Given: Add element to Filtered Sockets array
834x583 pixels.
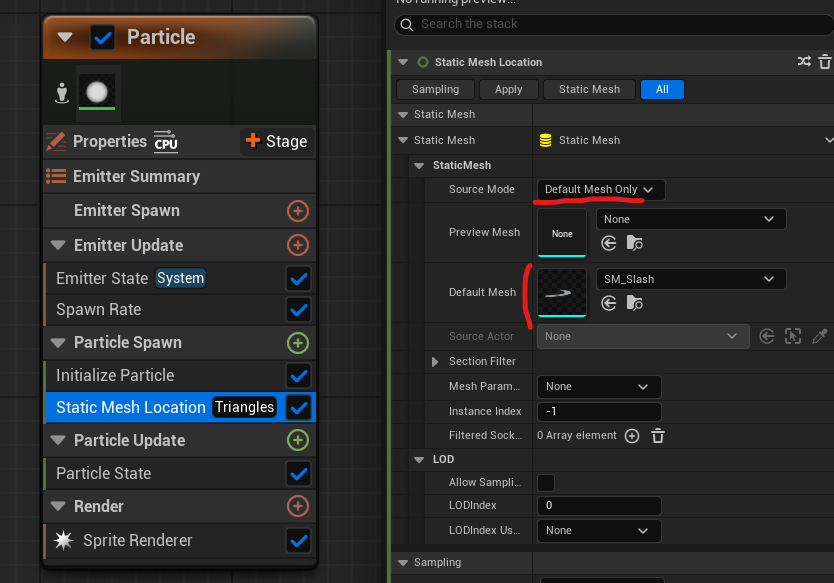Looking at the screenshot, I should point(632,436).
